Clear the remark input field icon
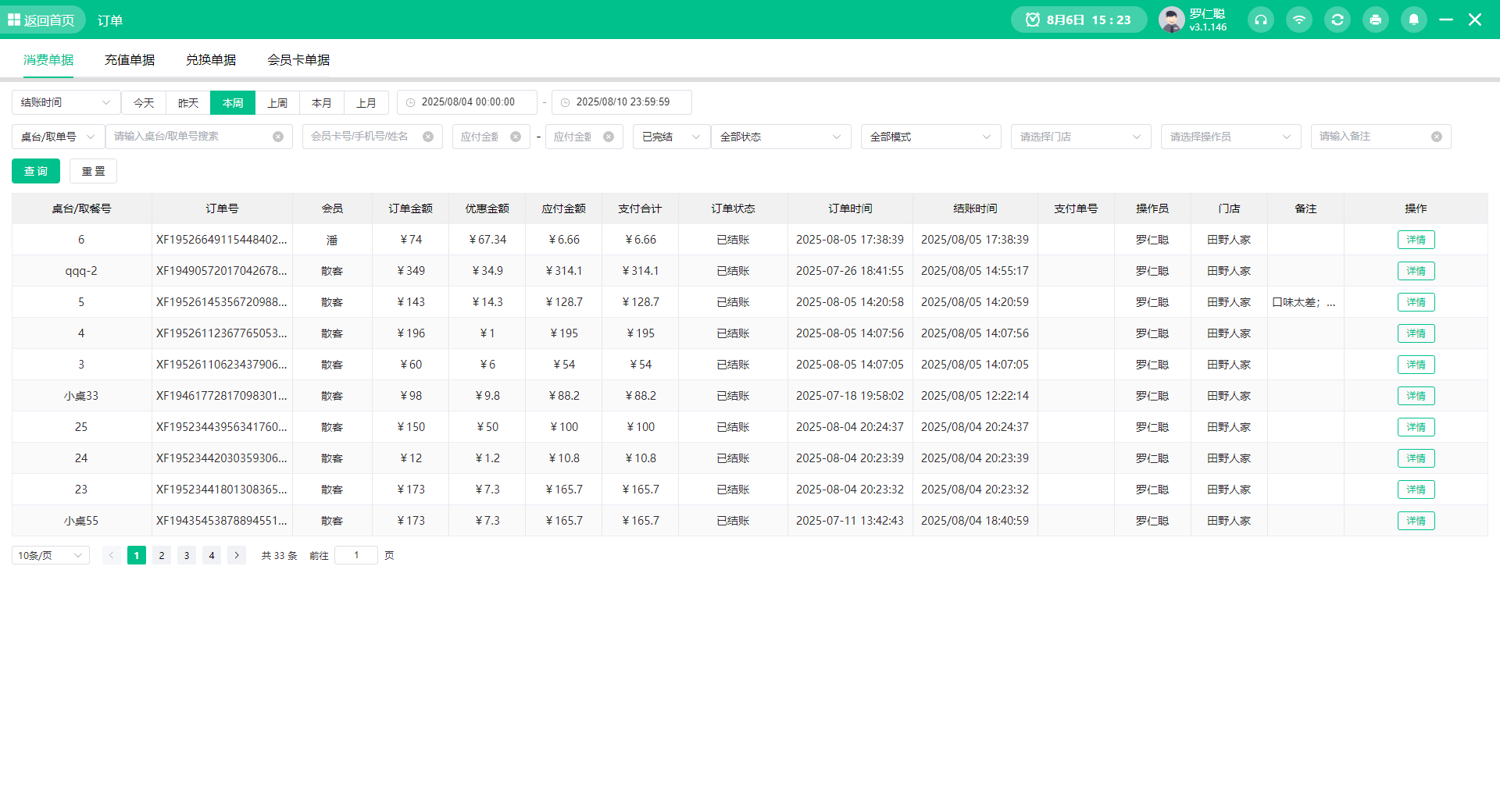This screenshot has width=1500, height=812. [1436, 137]
